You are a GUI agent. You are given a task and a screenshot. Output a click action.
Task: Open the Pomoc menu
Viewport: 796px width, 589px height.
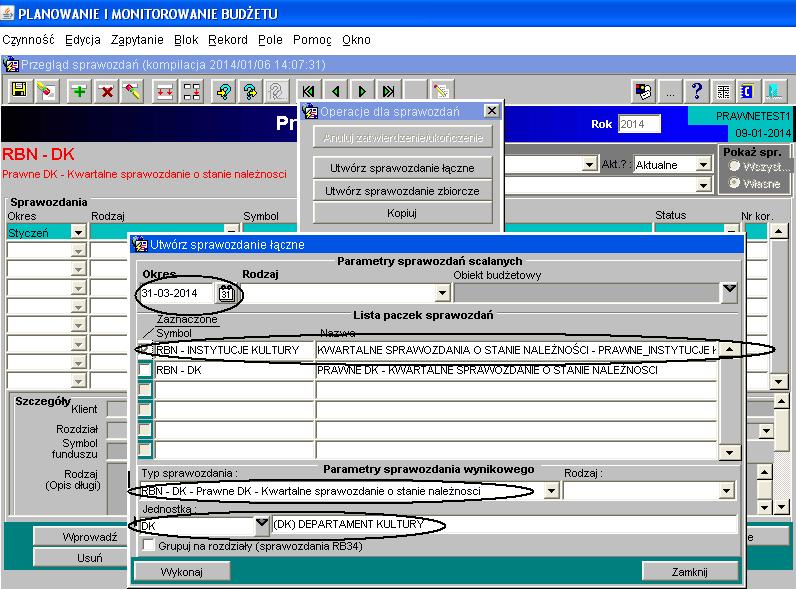(312, 40)
